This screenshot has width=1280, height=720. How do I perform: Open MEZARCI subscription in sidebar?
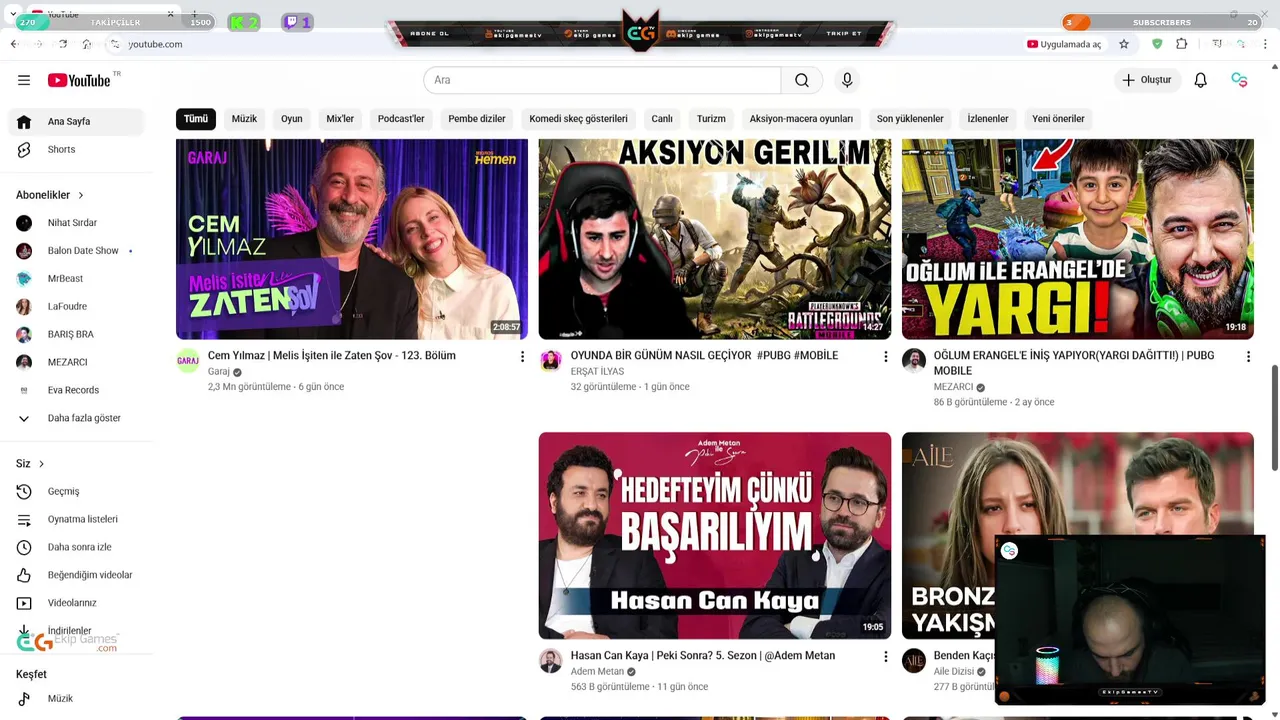pyautogui.click(x=76, y=362)
